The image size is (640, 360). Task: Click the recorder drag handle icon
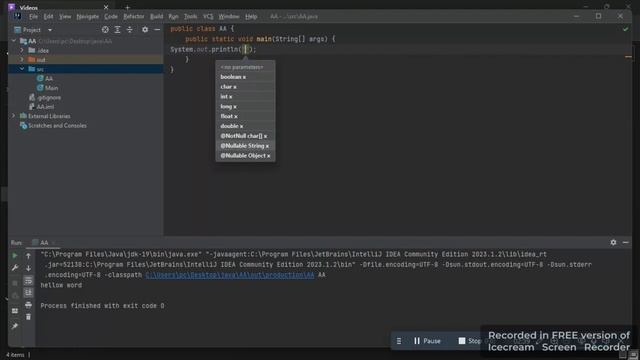coord(399,341)
